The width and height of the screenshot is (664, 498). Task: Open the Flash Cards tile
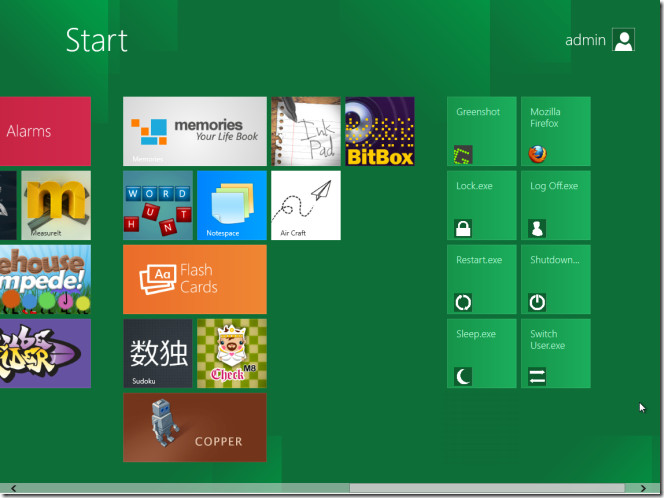point(194,279)
